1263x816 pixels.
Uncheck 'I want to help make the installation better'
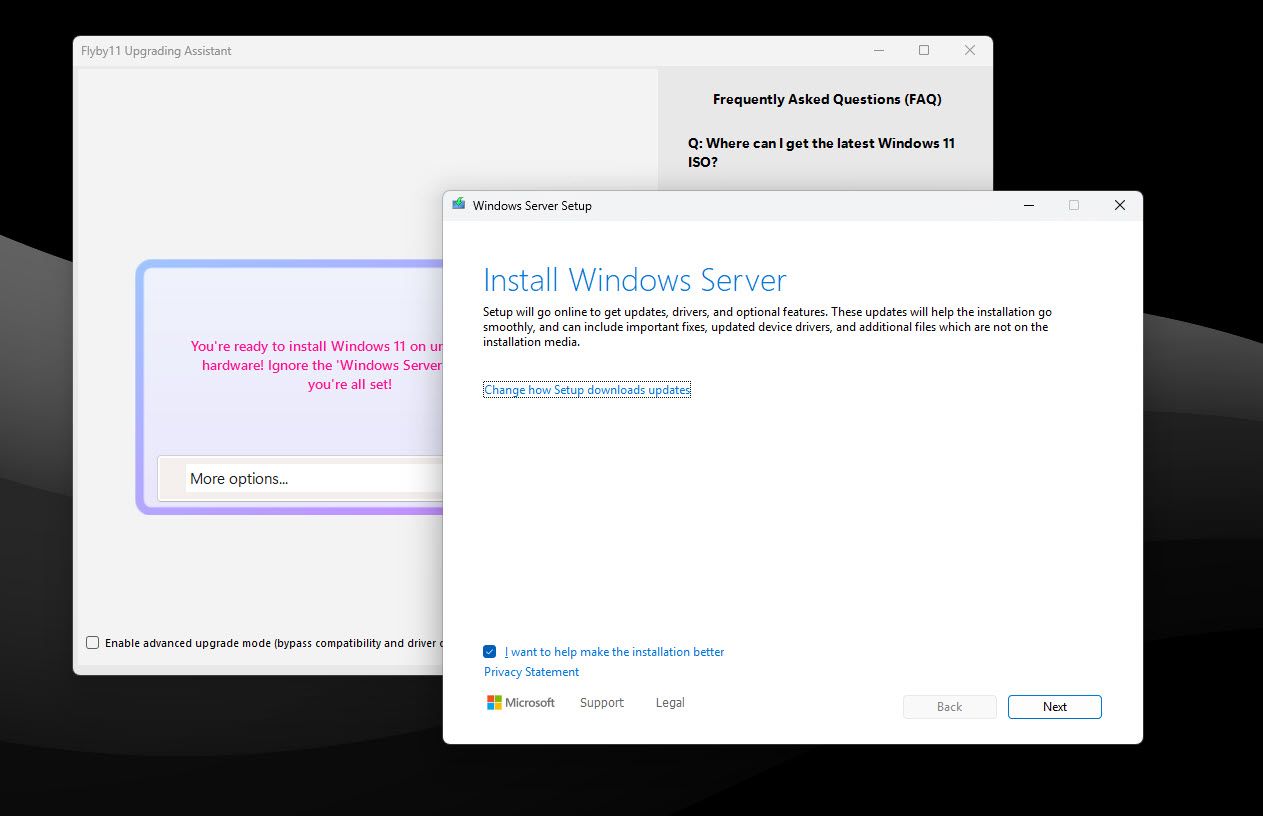pos(490,652)
